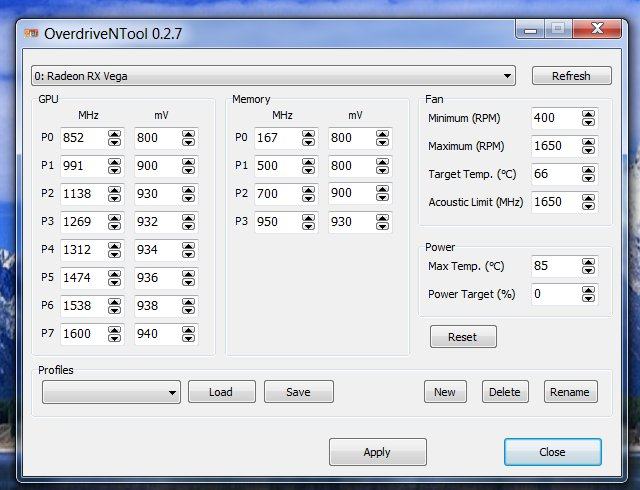Increase GPU P6 mV with spinner up arrow
This screenshot has width=640, height=490.
(x=188, y=302)
